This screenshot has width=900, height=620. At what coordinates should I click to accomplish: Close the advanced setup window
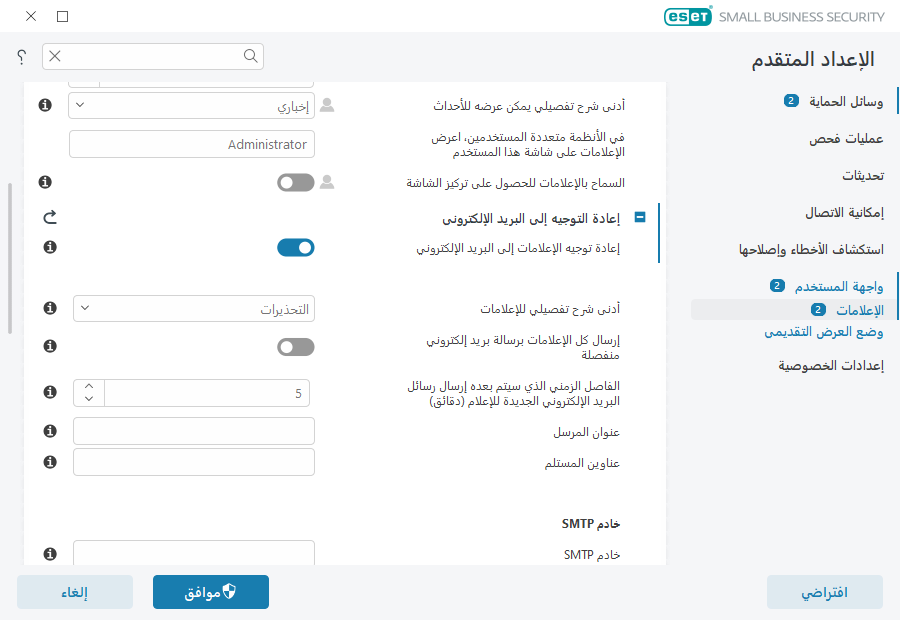tap(31, 16)
